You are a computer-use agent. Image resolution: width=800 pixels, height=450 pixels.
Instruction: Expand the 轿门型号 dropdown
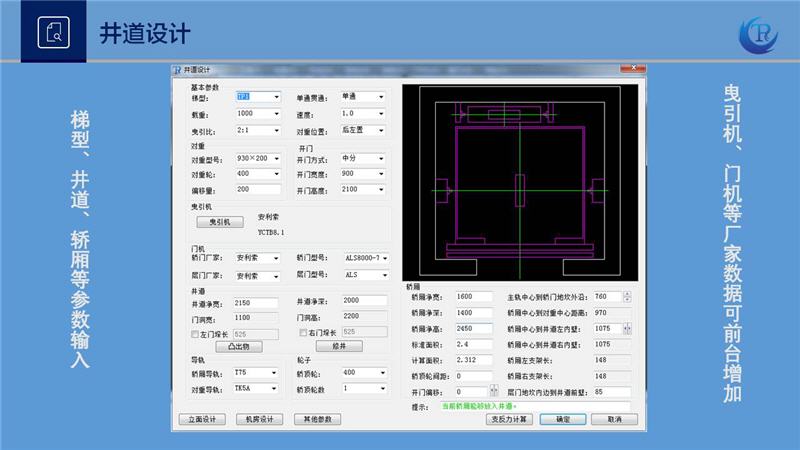(x=366, y=258)
